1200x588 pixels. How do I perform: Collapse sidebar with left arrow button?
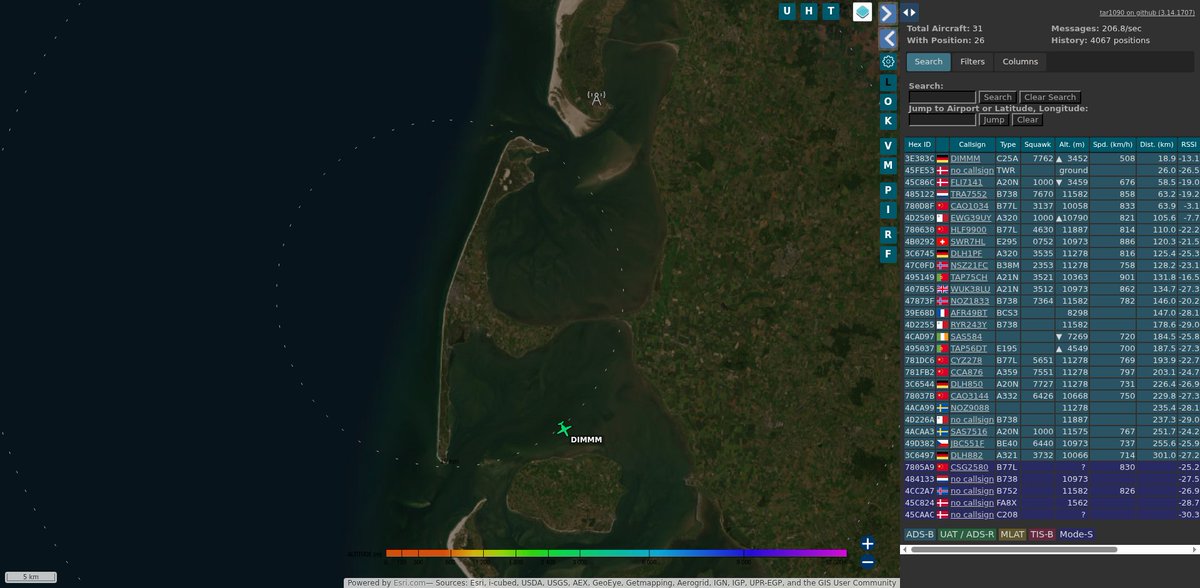click(x=888, y=39)
